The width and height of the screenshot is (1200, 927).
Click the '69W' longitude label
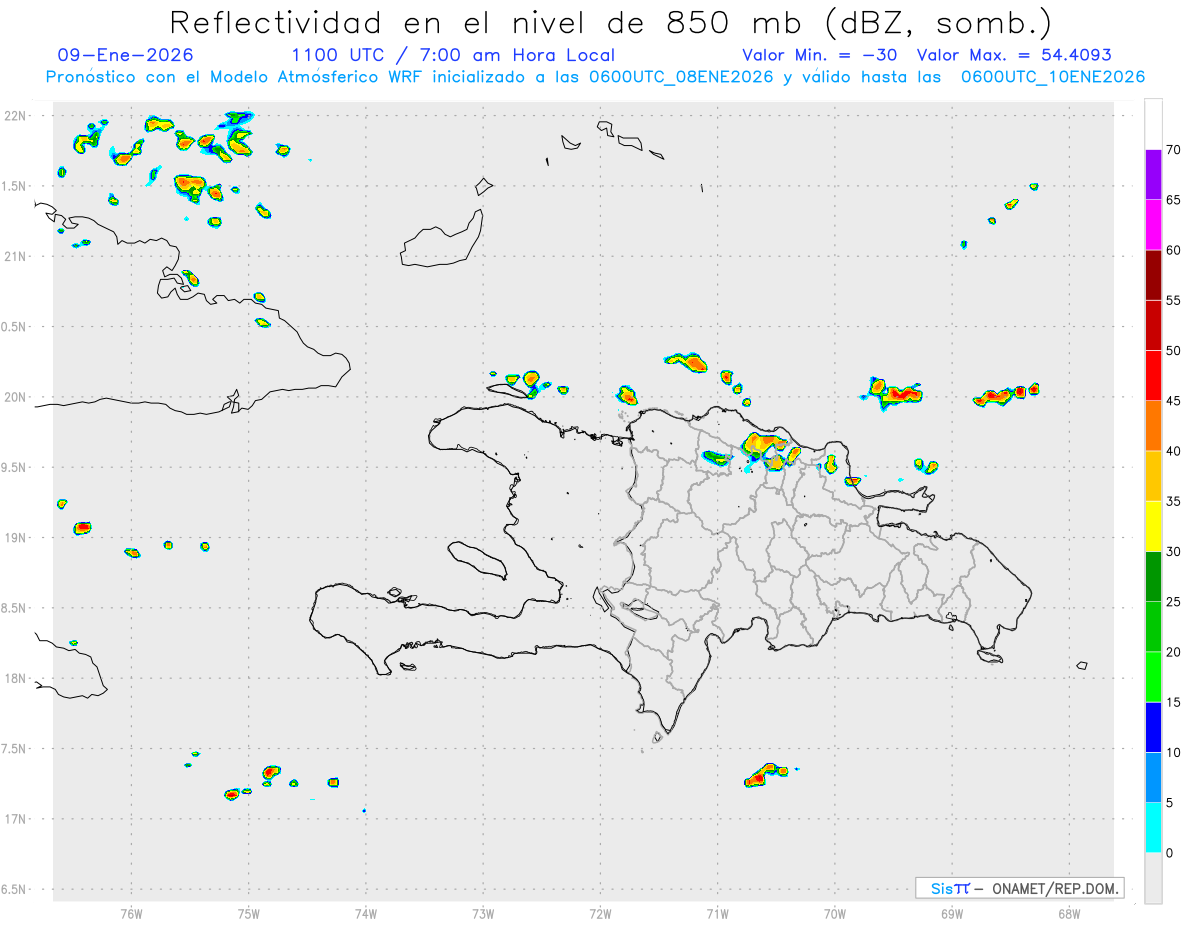coord(952,913)
